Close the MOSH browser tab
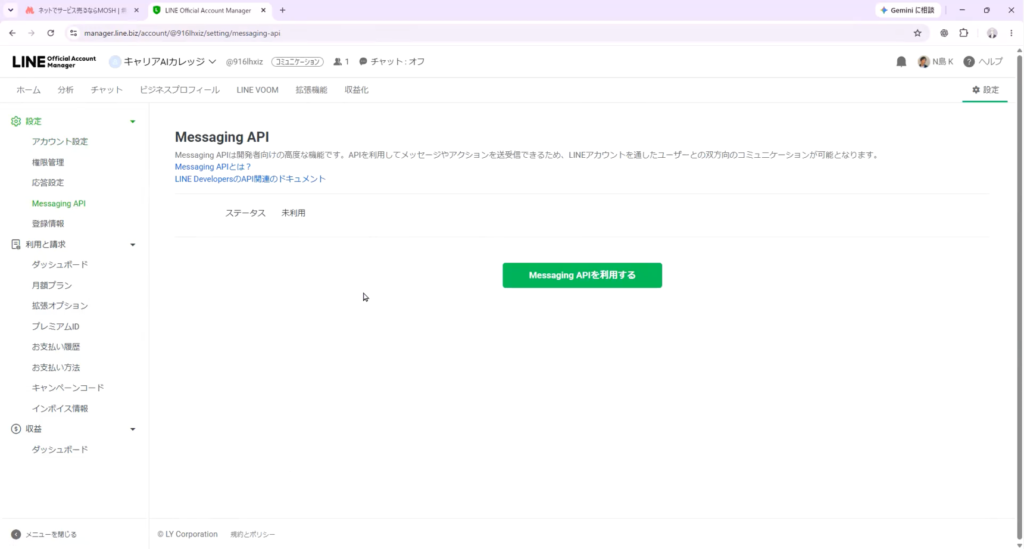 [136, 10]
